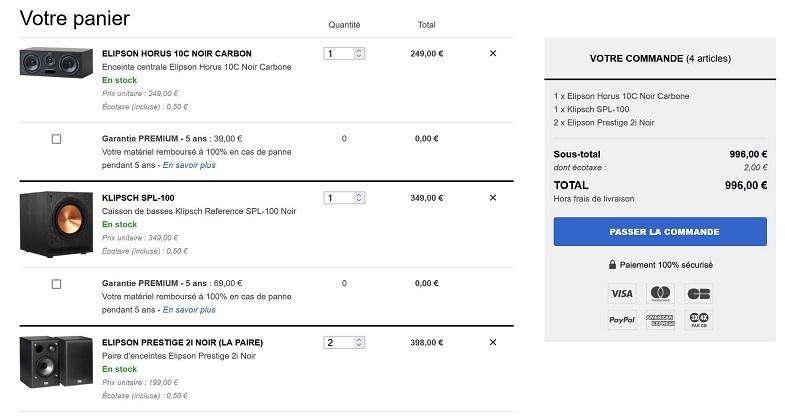
Task: Open En savoir plus for 69,00 € warranty
Action: (x=189, y=310)
